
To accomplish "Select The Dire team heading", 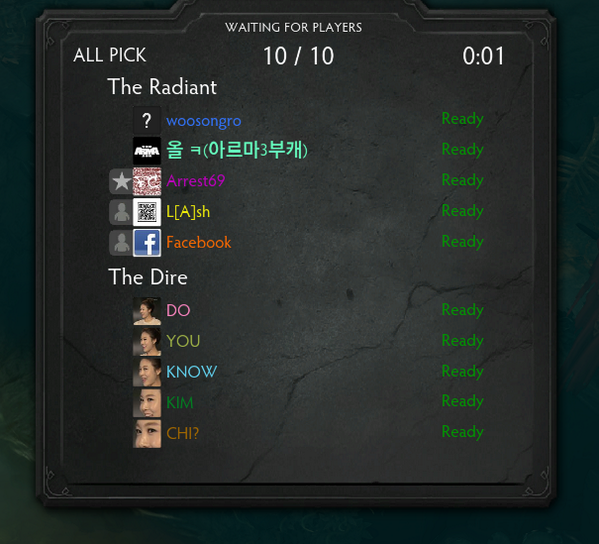I will 148,277.
